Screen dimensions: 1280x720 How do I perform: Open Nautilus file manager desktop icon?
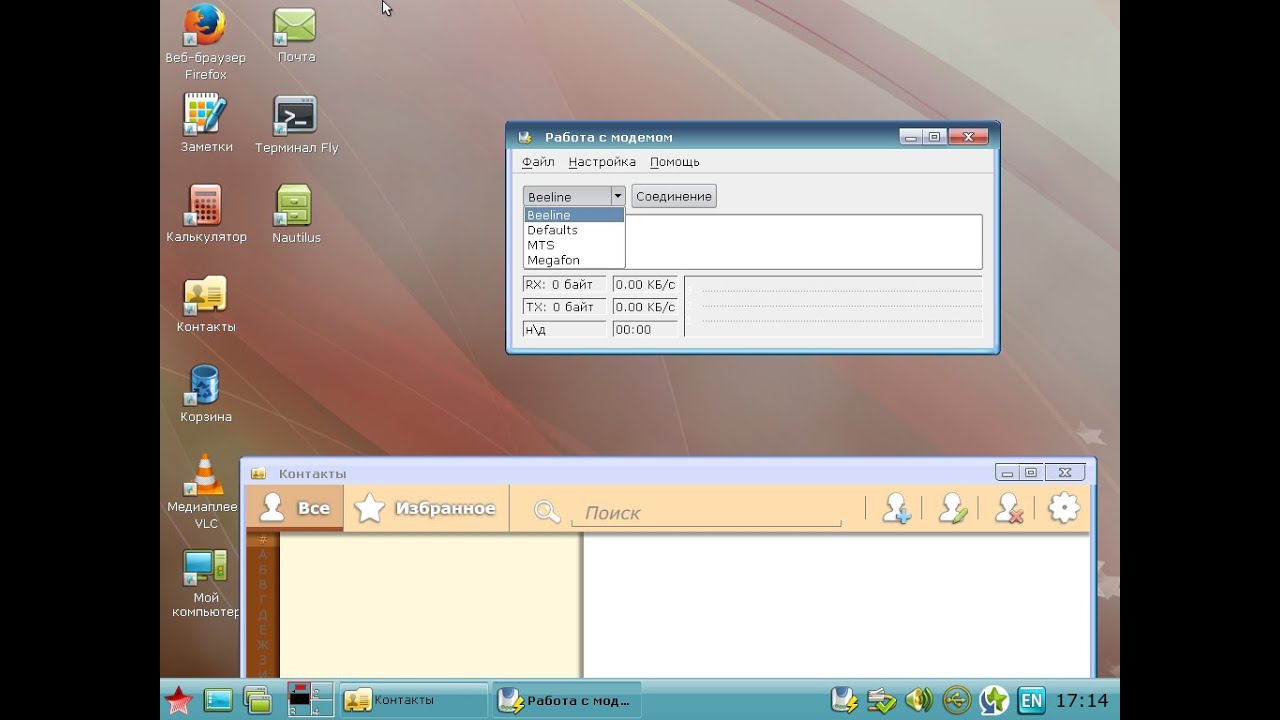[295, 206]
